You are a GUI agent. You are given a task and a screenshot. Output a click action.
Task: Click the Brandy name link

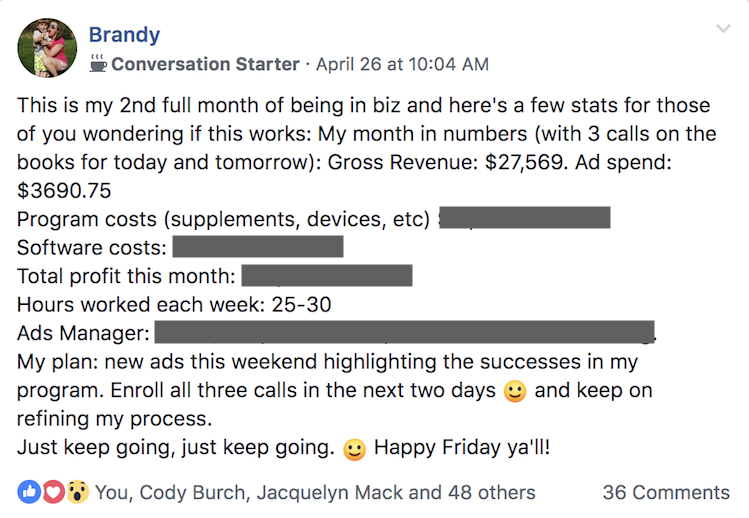point(124,35)
